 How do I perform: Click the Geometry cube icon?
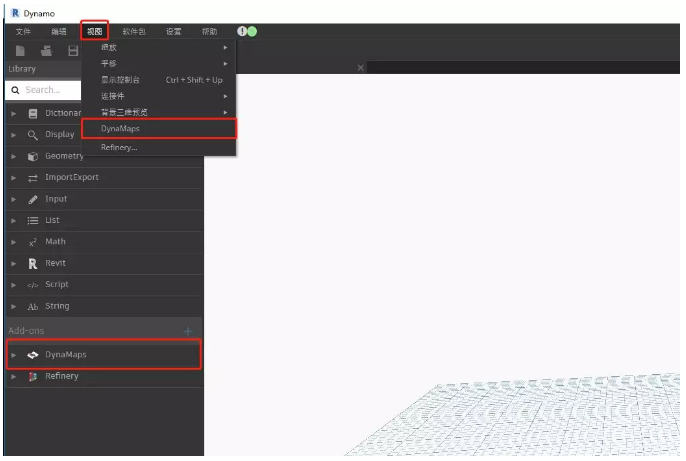click(x=33, y=156)
